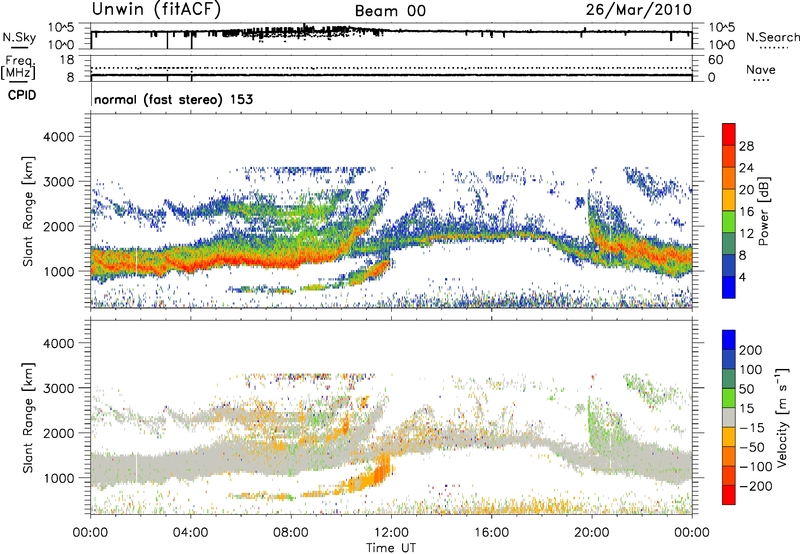Click the "CPID" label
The image size is (800, 554).
click(x=22, y=95)
